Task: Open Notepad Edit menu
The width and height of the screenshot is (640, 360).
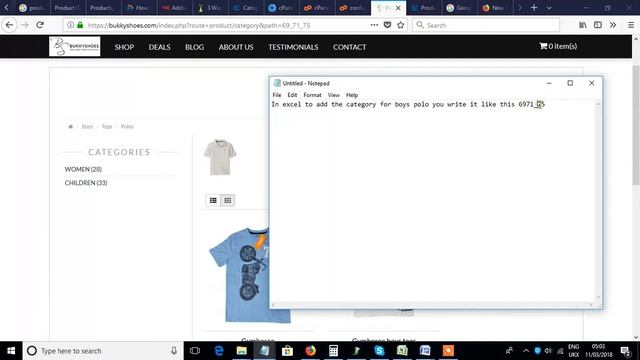Action: click(292, 95)
